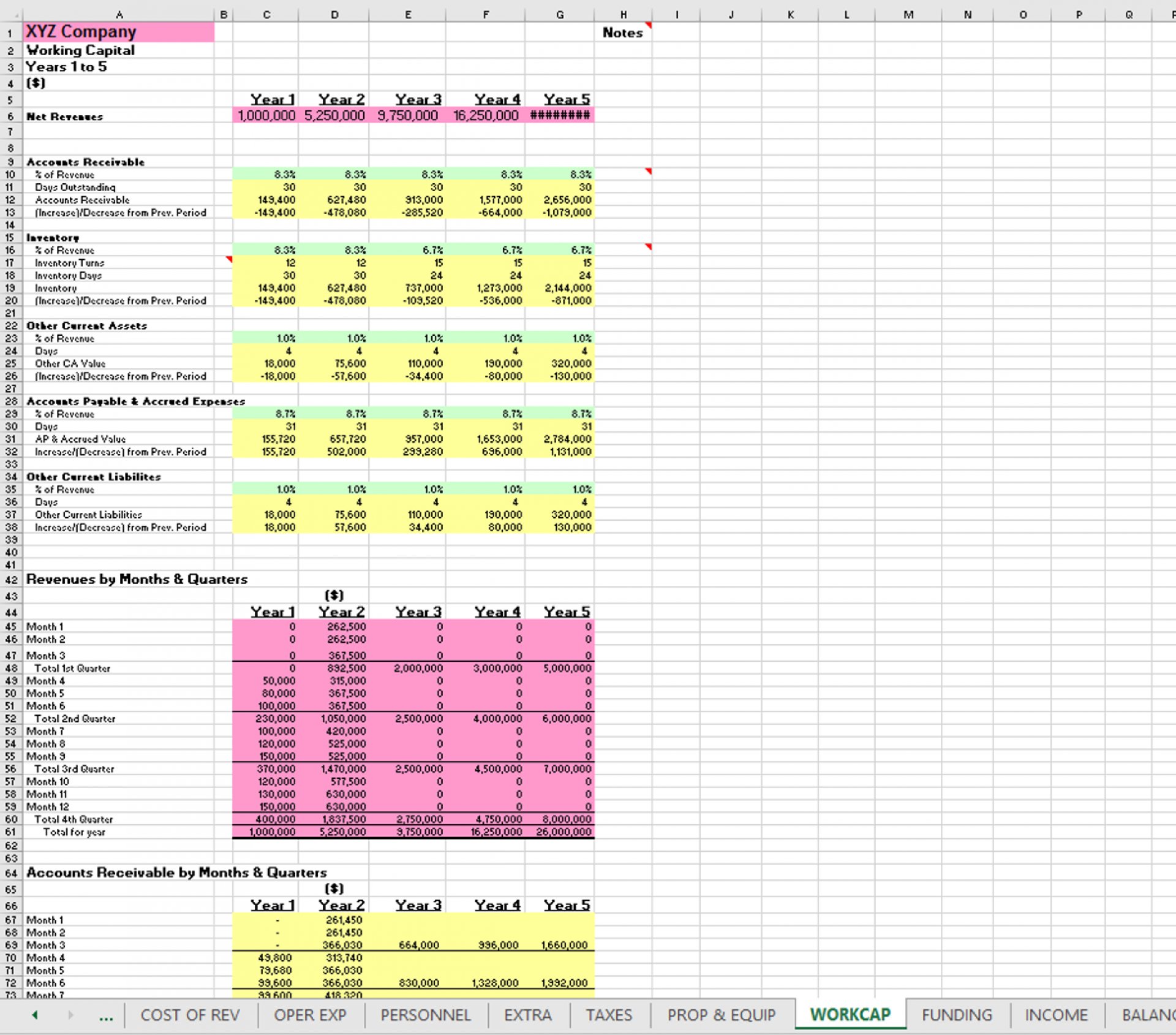Select Year 5 Other CA Value 320,000 in row 25

[x=560, y=363]
